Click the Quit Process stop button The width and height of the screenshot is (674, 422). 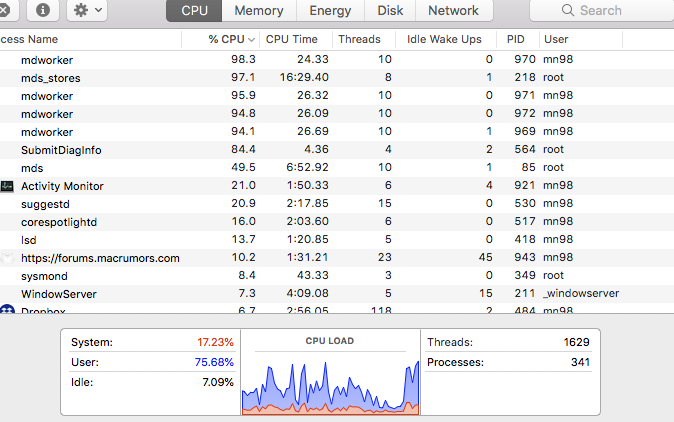tap(6, 10)
